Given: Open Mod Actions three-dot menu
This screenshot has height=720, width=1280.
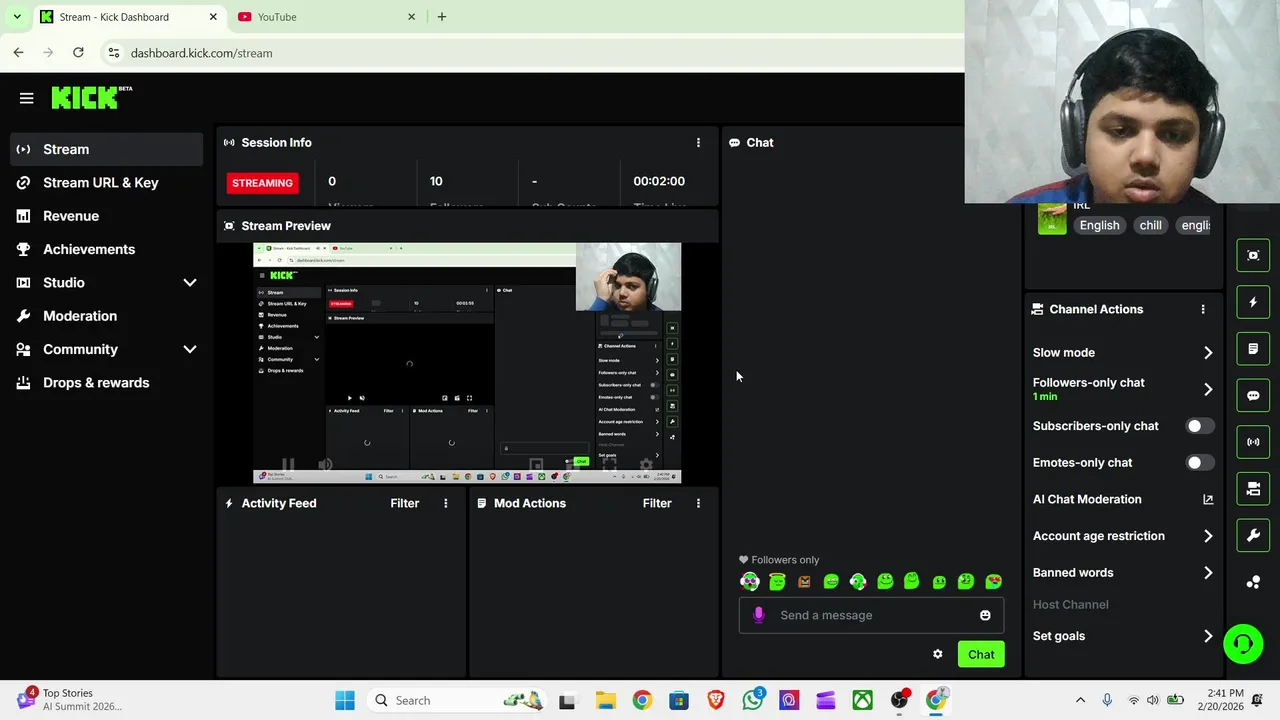Looking at the screenshot, I should tap(698, 503).
